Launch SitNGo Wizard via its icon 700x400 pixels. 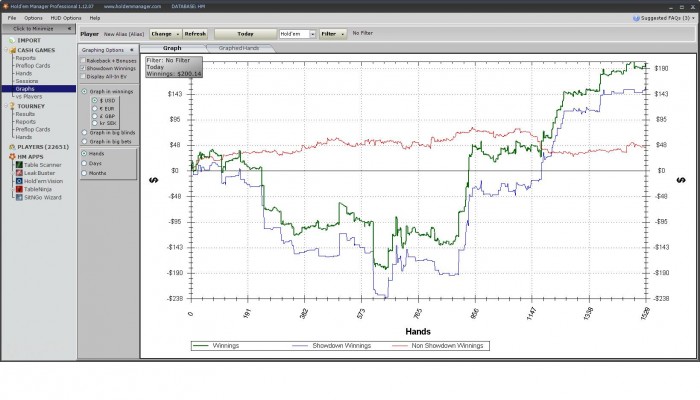(x=19, y=197)
